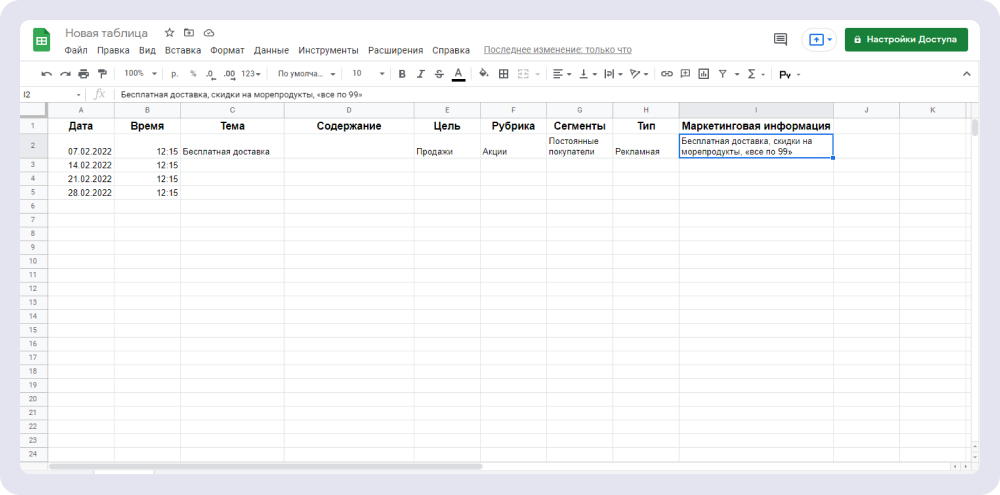Select row 6 header
The height and width of the screenshot is (495, 1000).
click(34, 206)
